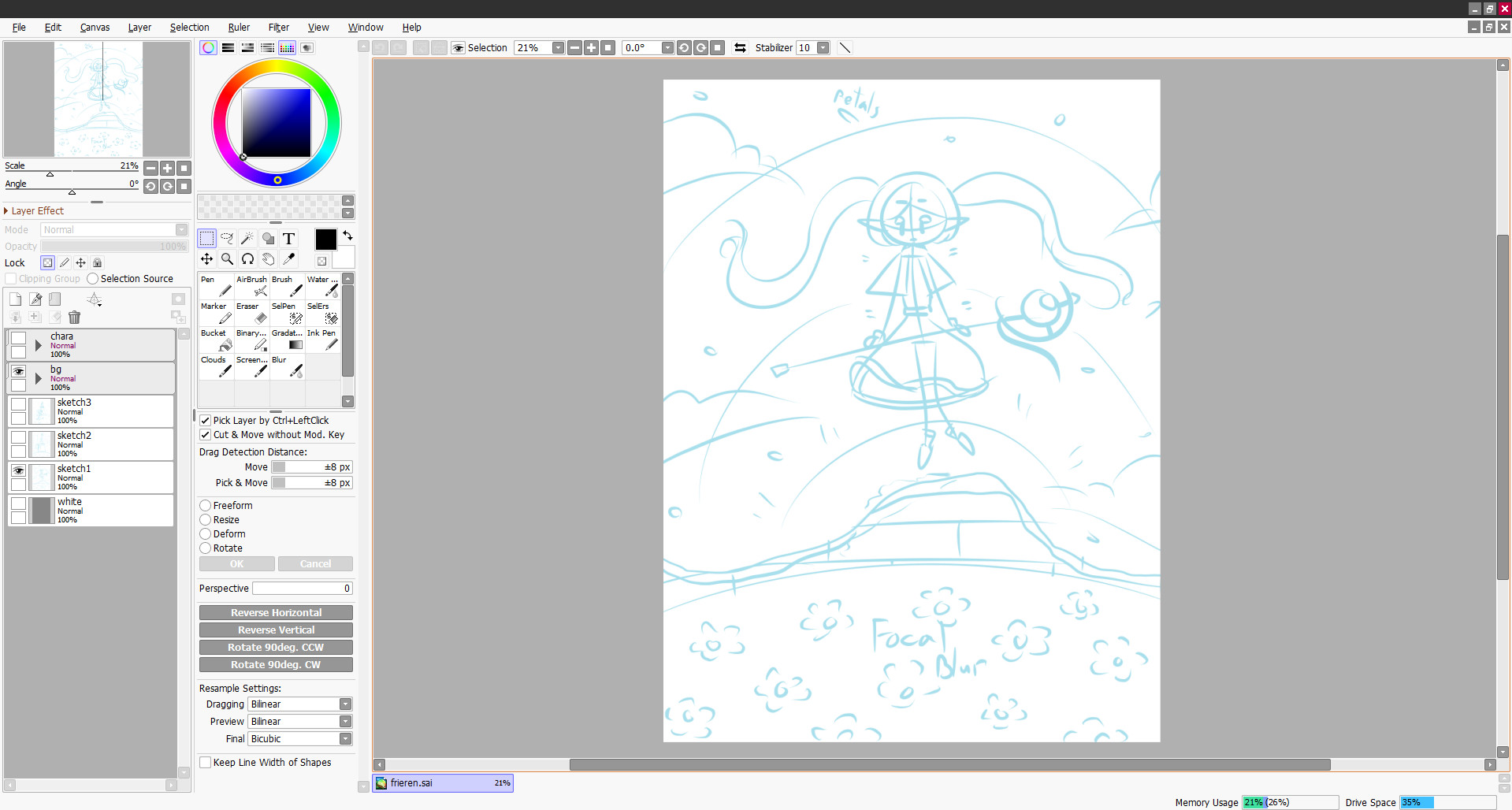The height and width of the screenshot is (810, 1512).
Task: Click Reverse Horizontal button
Action: [276, 613]
